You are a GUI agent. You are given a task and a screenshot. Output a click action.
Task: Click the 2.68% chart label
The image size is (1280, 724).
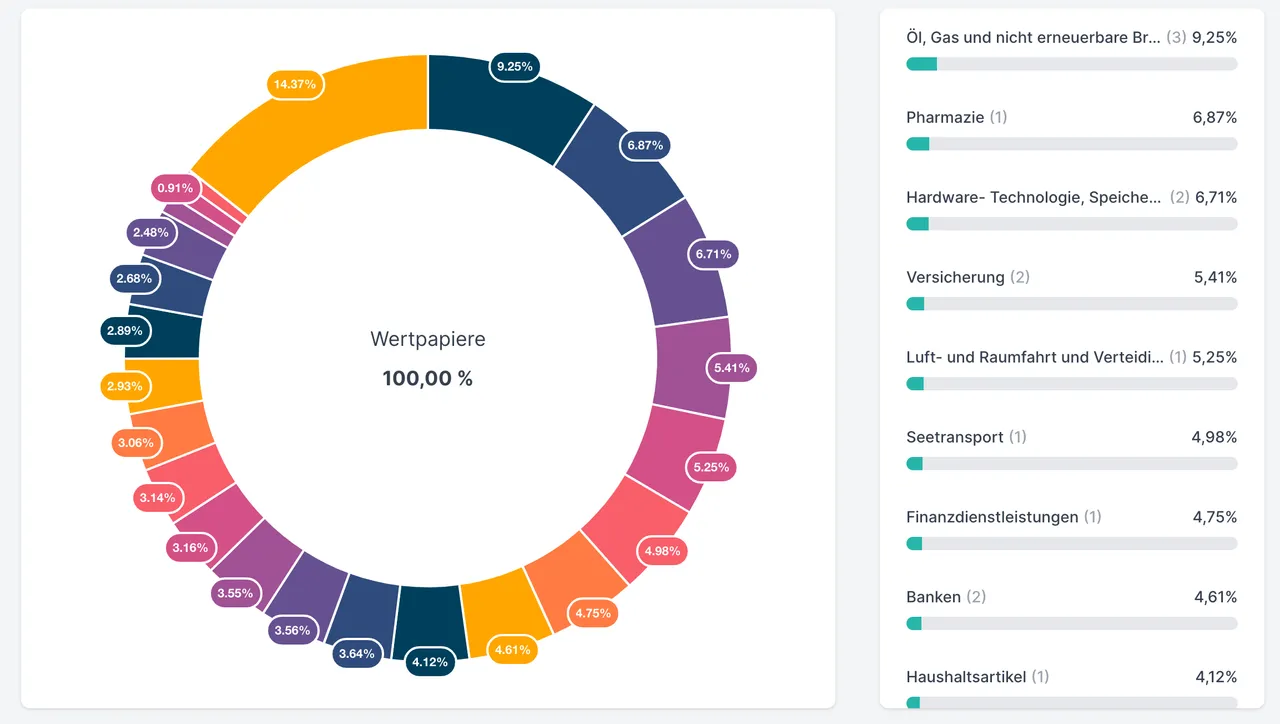[135, 279]
